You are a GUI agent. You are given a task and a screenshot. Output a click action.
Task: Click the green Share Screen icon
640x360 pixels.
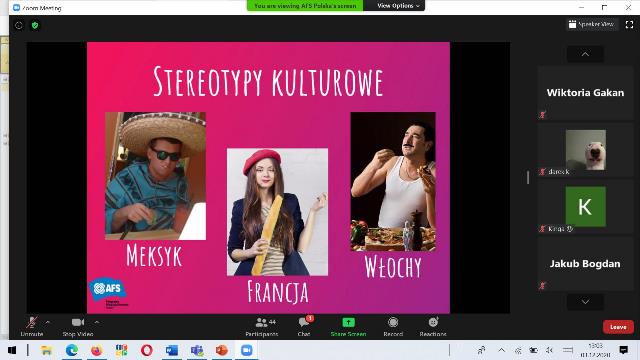(348, 322)
